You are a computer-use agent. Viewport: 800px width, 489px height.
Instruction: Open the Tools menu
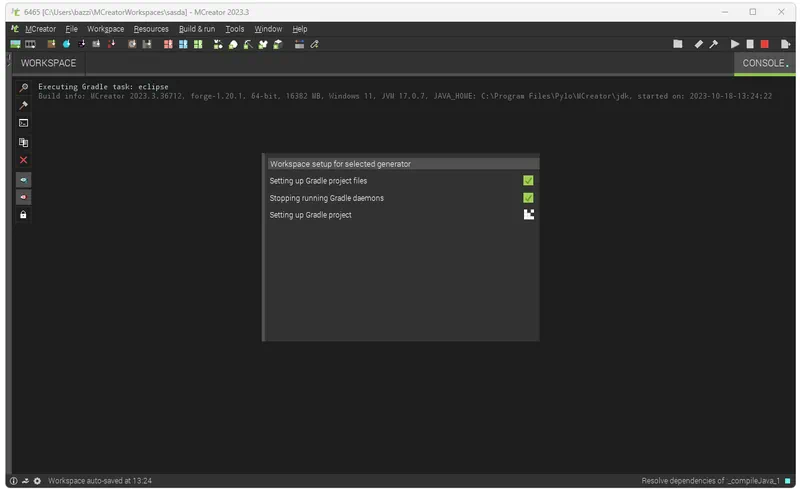pyautogui.click(x=235, y=29)
